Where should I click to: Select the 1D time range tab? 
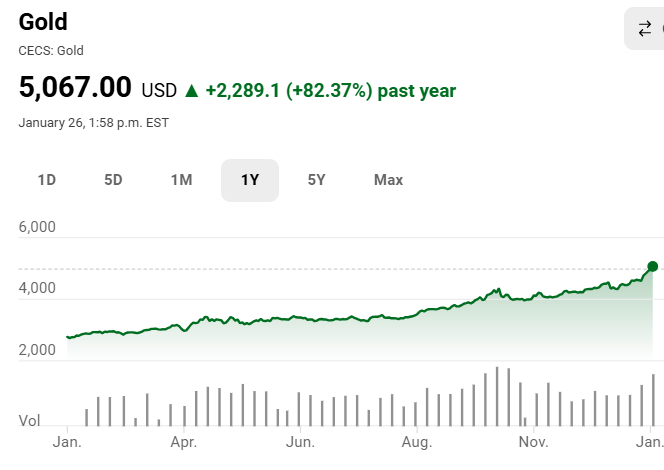[x=47, y=180]
